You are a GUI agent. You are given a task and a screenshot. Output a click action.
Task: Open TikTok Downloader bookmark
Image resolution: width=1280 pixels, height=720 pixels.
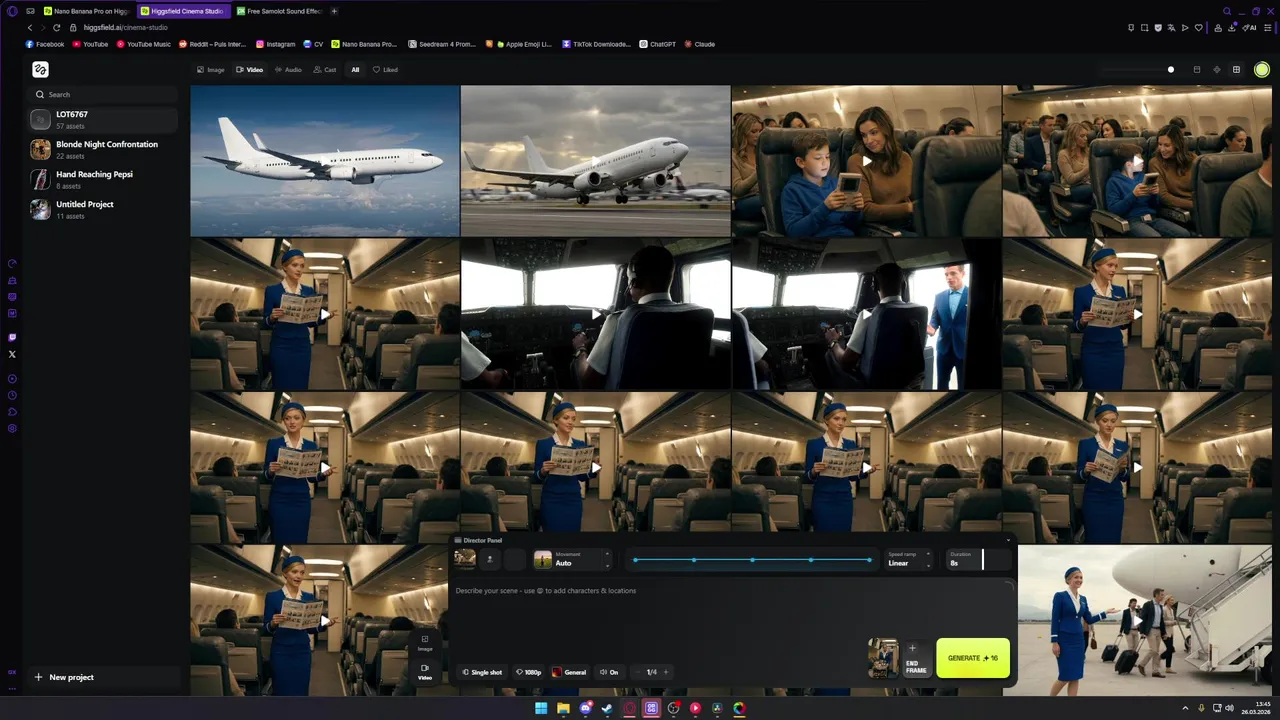(597, 44)
